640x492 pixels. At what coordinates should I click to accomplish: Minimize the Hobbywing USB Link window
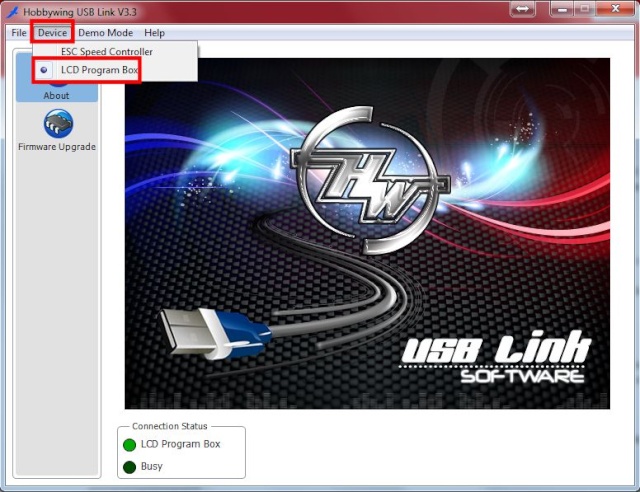tap(562, 9)
